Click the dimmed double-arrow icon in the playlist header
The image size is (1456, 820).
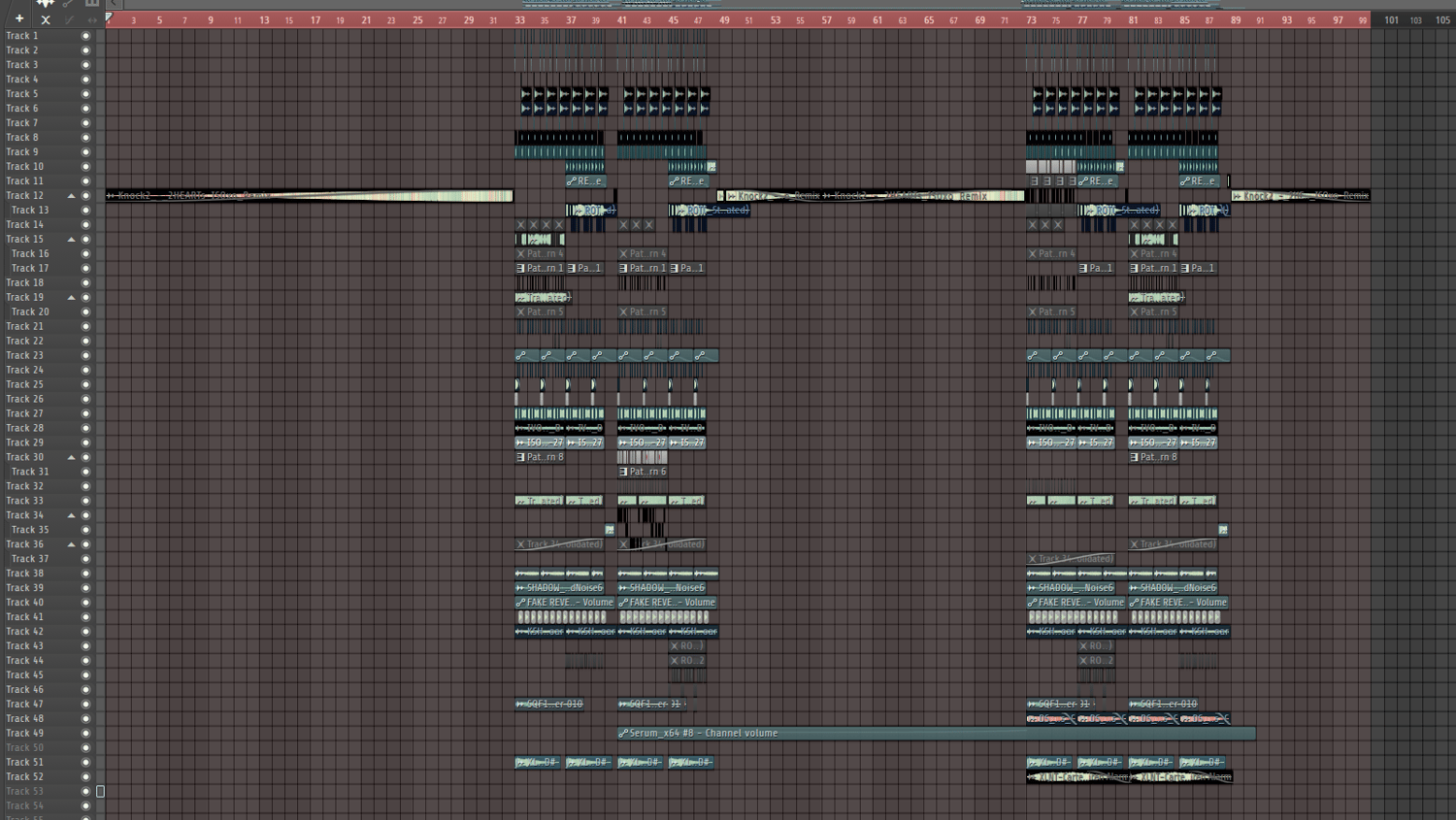(x=92, y=19)
